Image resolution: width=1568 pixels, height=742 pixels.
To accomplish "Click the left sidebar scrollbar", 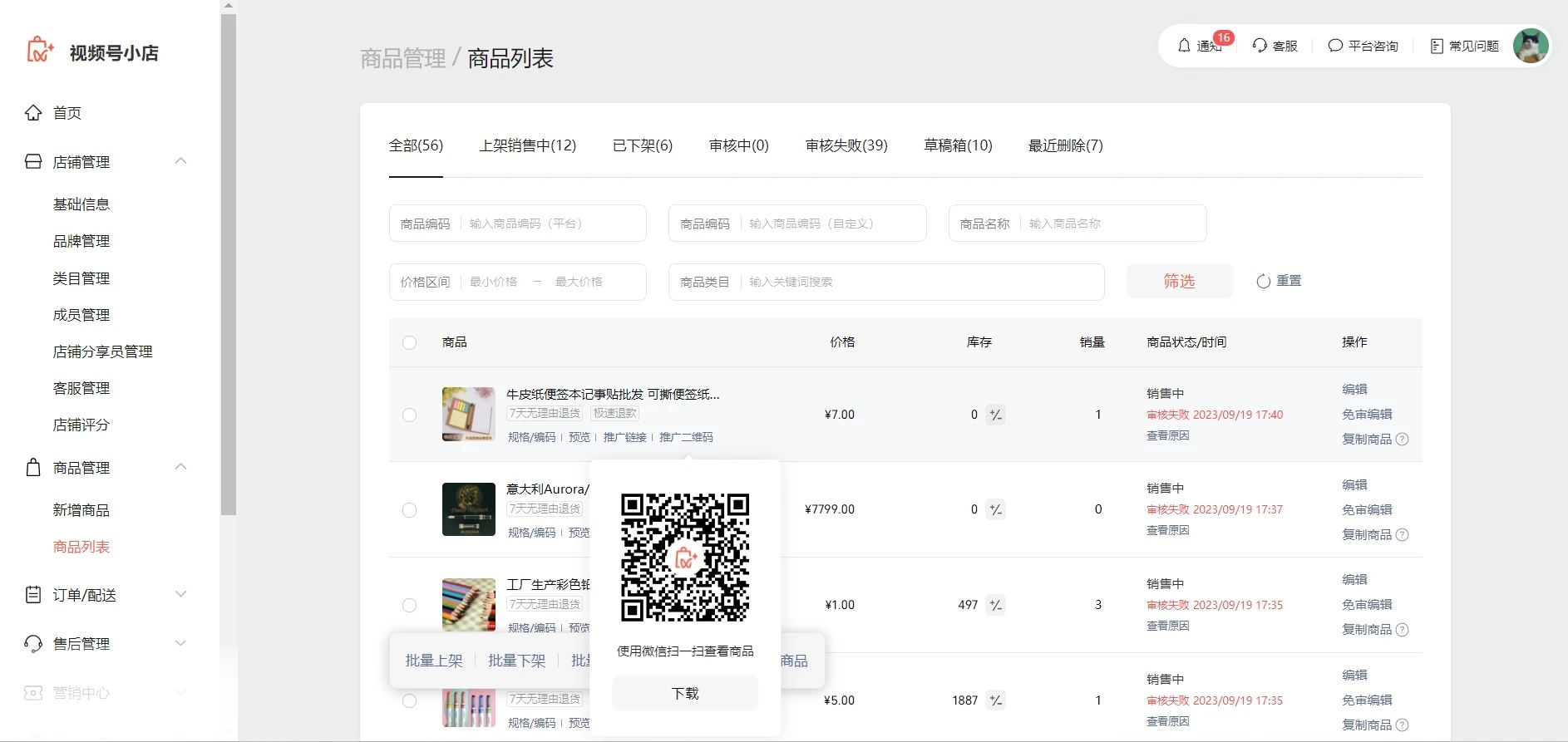I will click(x=229, y=264).
